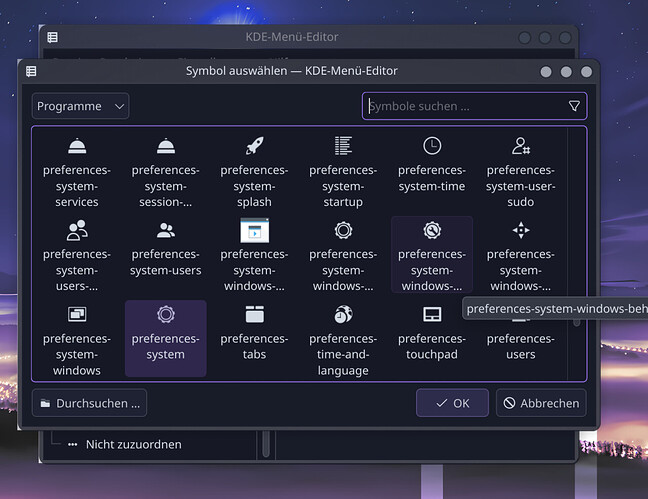Pick the four-arrows preferences-system-windows icon
This screenshot has width=648, height=499.
[521, 230]
